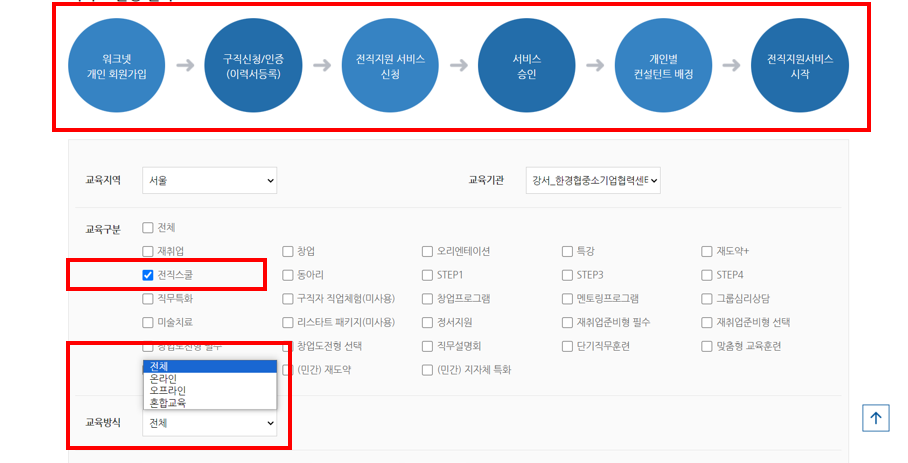This screenshot has height=463, width=908.
Task: Check the (민간) 지자체 특화 checkbox
Action: pyautogui.click(x=427, y=370)
